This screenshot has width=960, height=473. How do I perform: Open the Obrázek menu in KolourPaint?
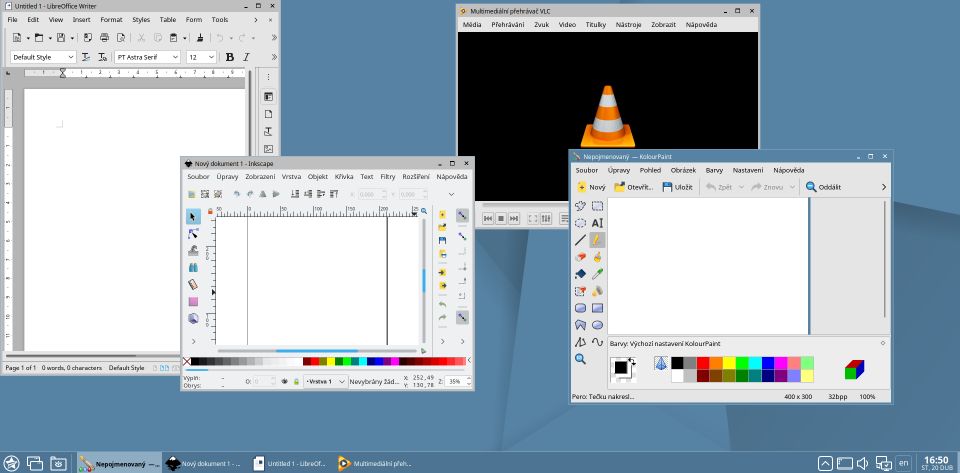[x=683, y=170]
